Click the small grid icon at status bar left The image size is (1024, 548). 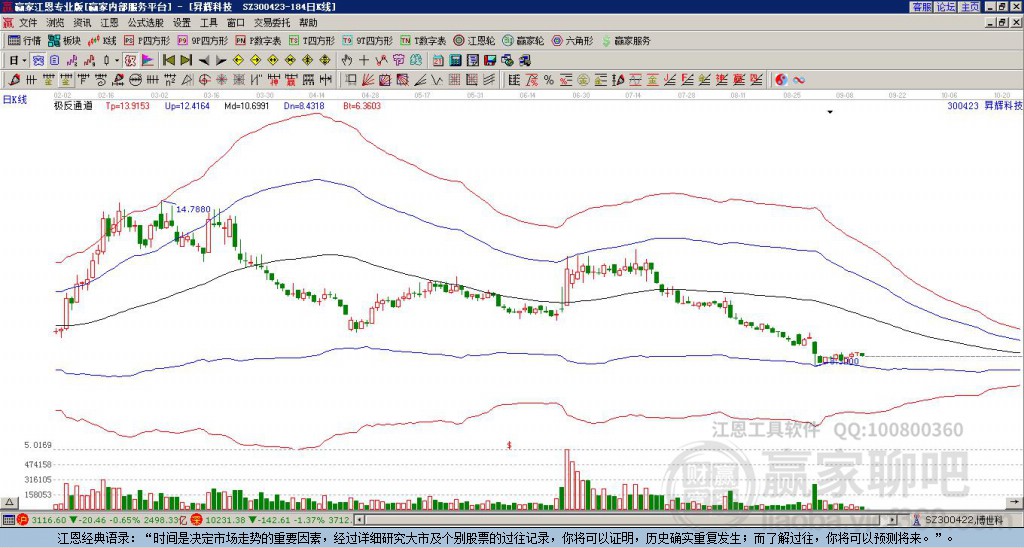(x=8, y=520)
